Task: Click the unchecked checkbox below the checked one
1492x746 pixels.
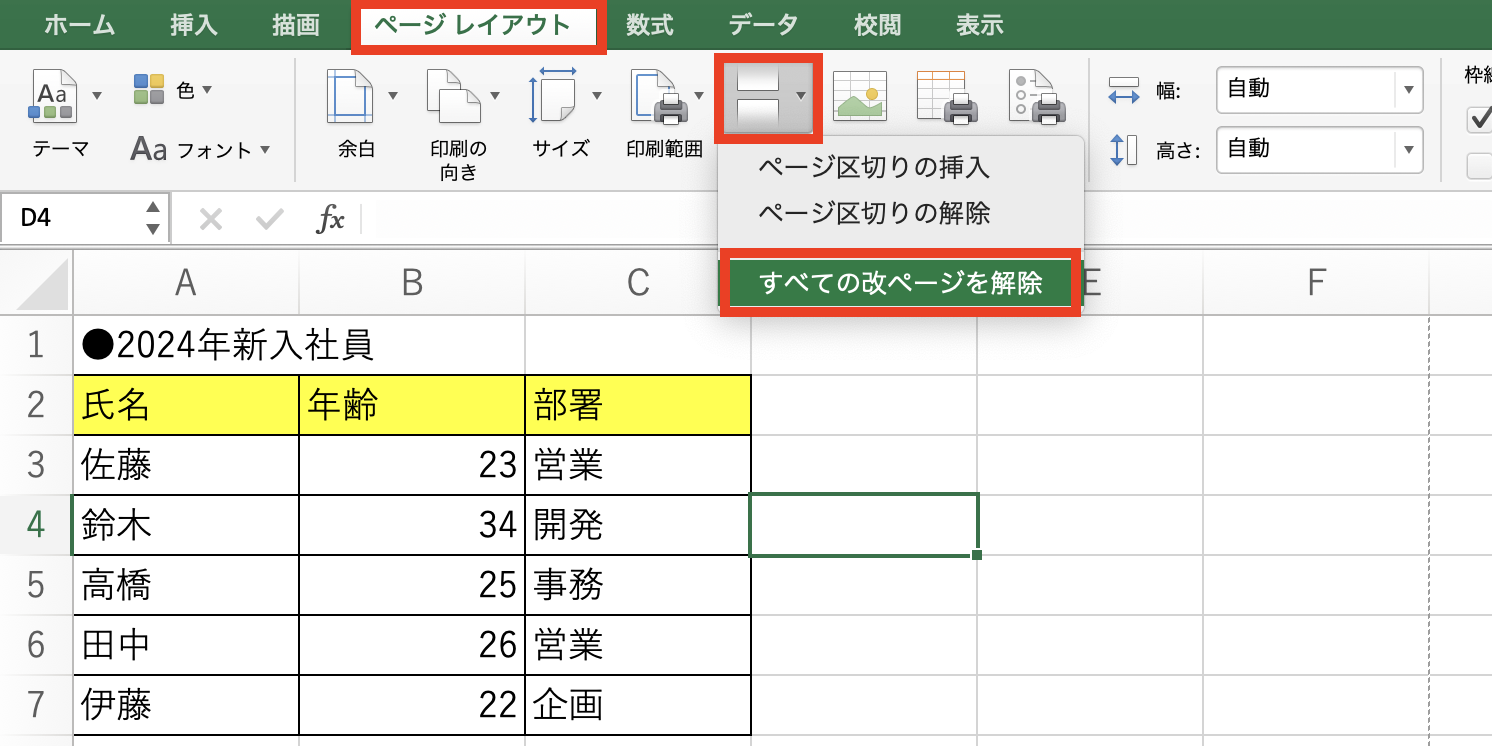Action: (x=1478, y=165)
